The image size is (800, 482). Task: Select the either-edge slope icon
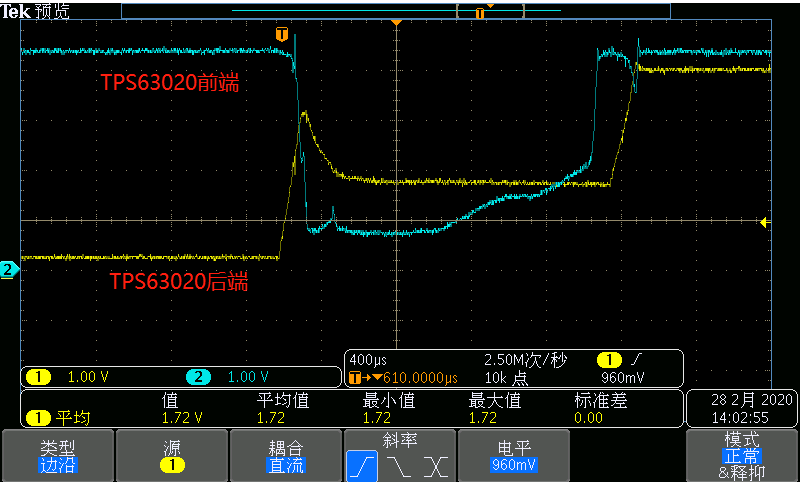tap(436, 466)
